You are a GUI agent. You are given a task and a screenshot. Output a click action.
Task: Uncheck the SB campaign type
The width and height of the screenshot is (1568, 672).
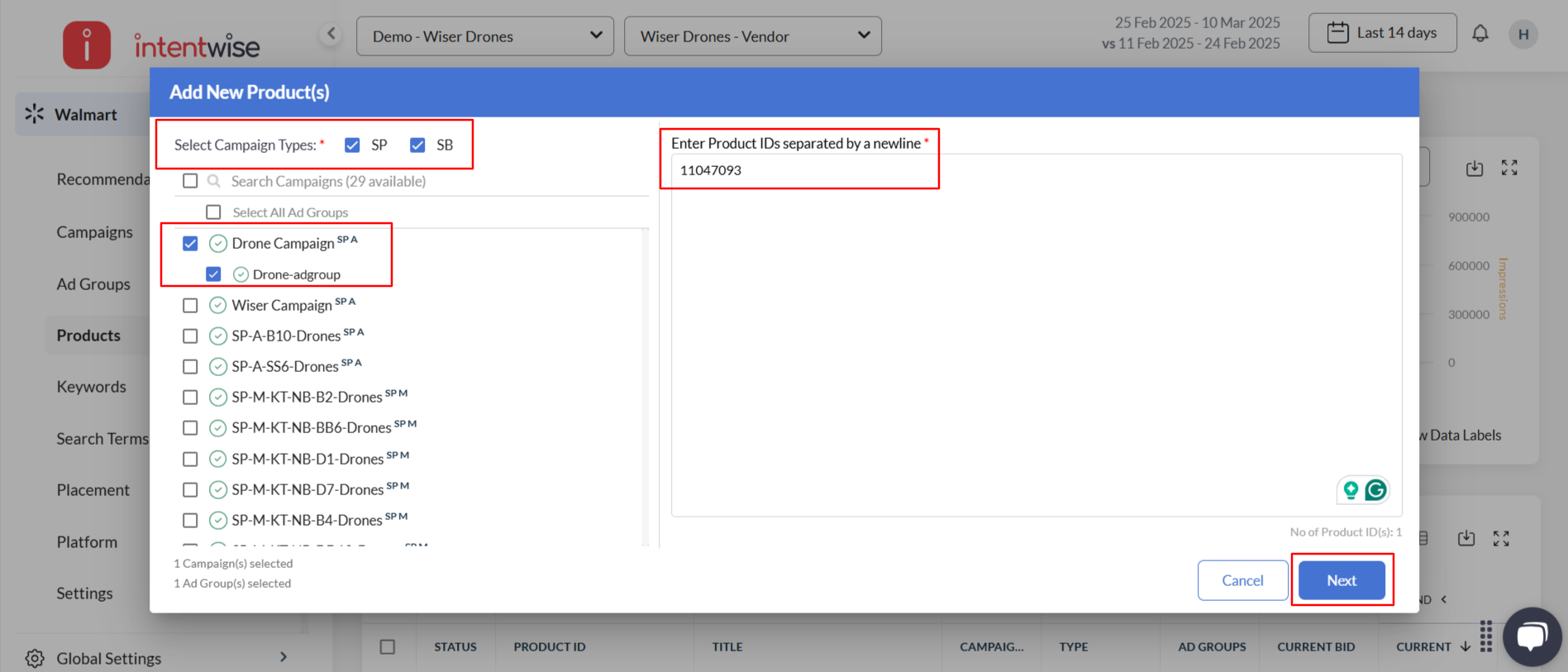tap(417, 145)
